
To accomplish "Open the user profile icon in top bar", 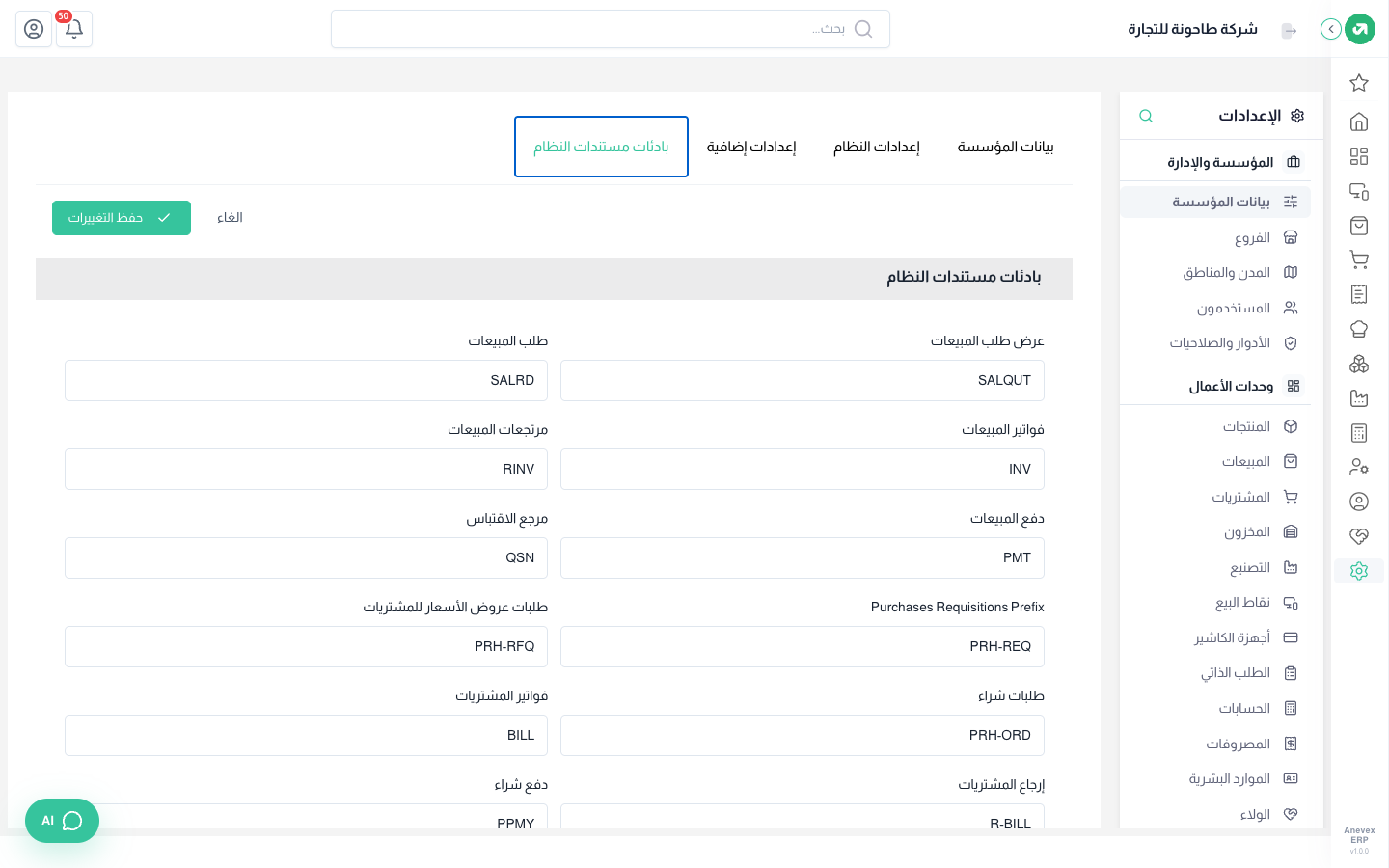I will [34, 29].
